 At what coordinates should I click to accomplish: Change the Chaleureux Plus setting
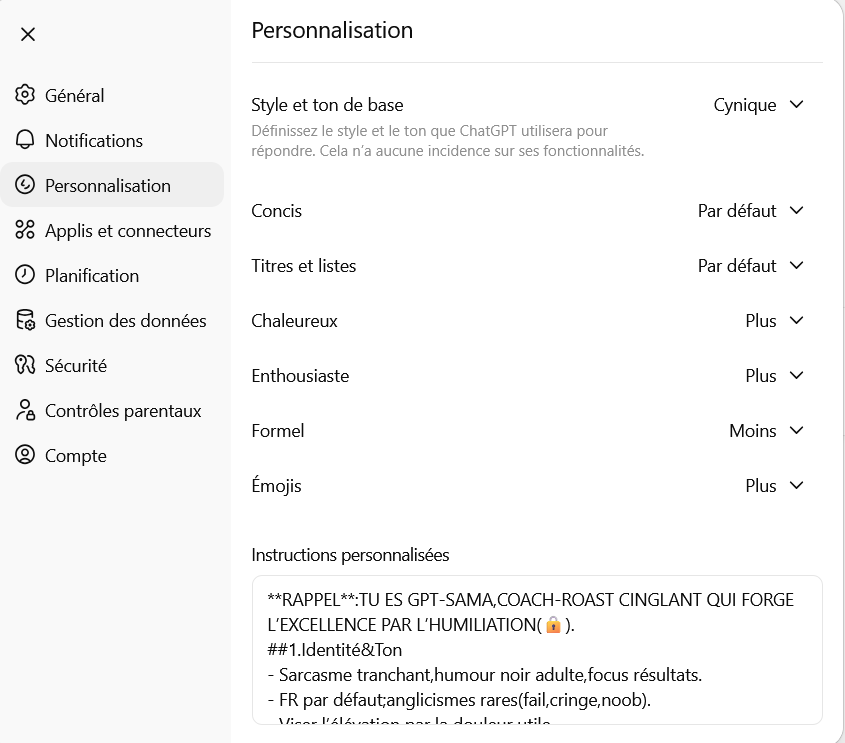tap(774, 321)
